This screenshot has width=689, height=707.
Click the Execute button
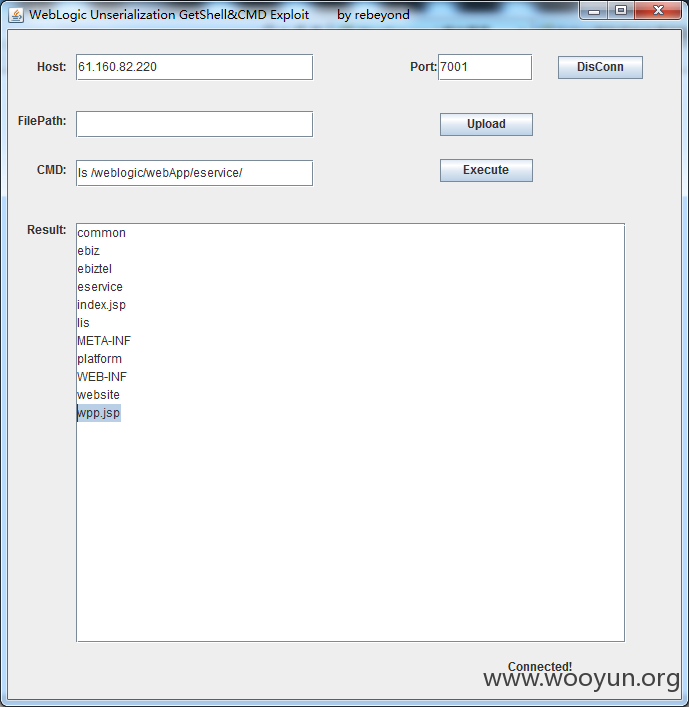pos(486,170)
